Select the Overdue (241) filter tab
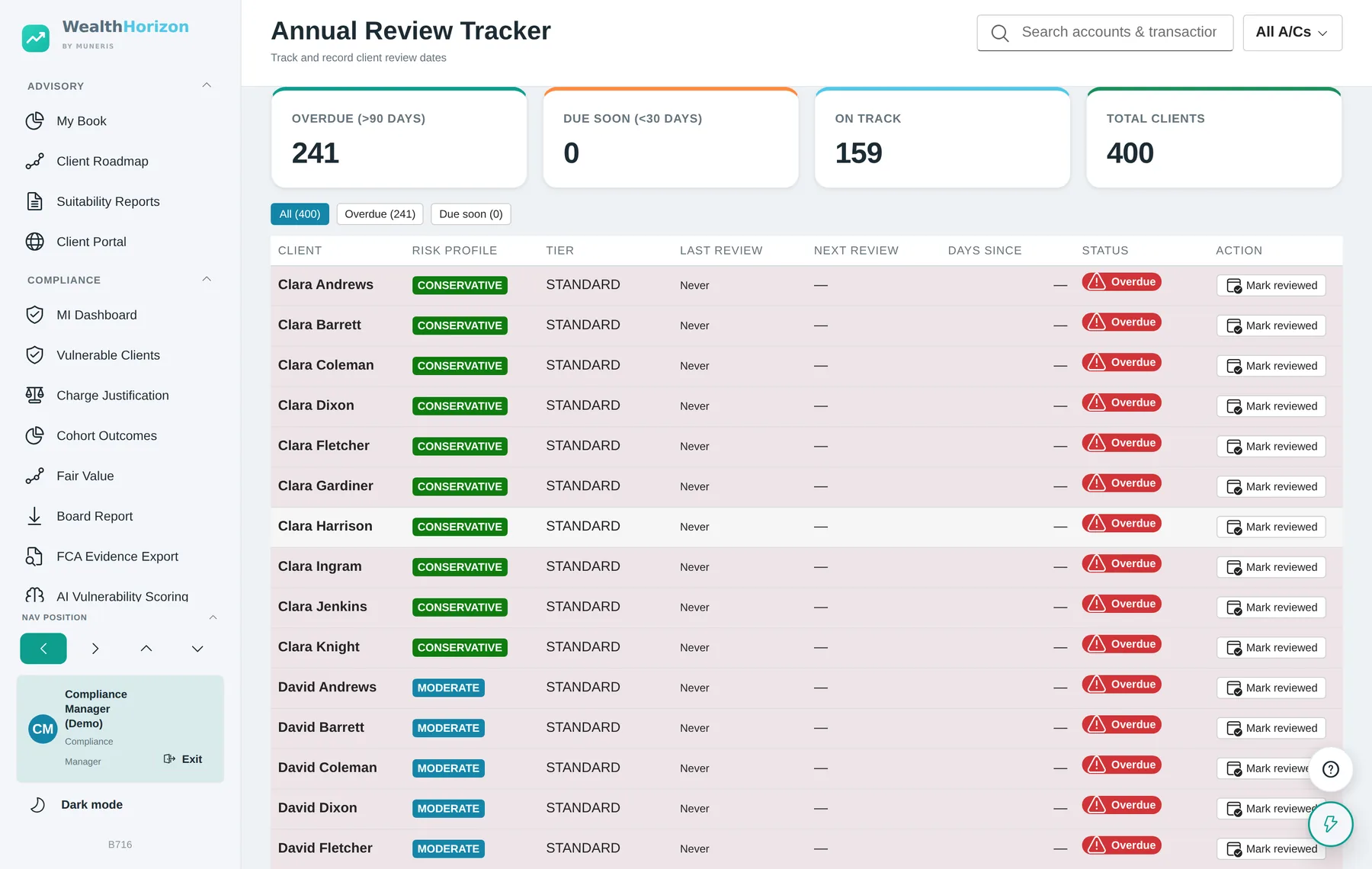The width and height of the screenshot is (1372, 869). click(x=380, y=214)
